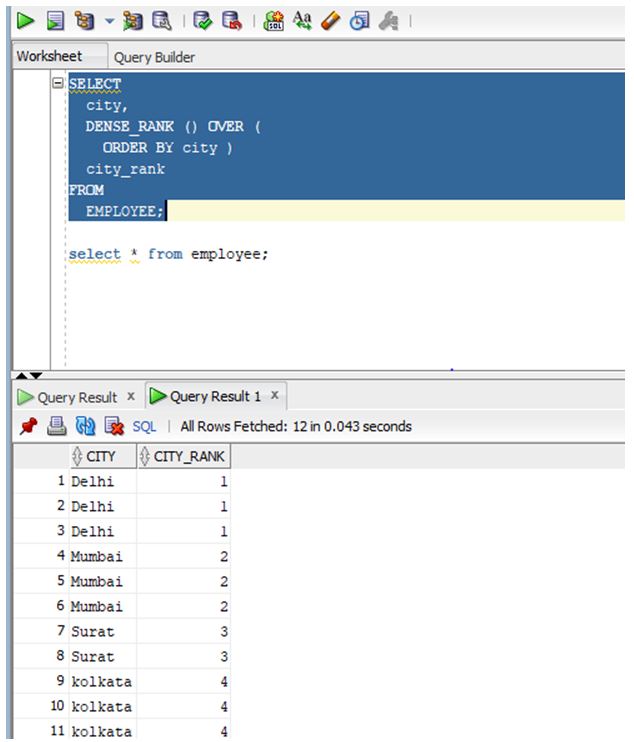Open the Explain Plan dropdown arrow
634x742 pixels.
tap(110, 21)
